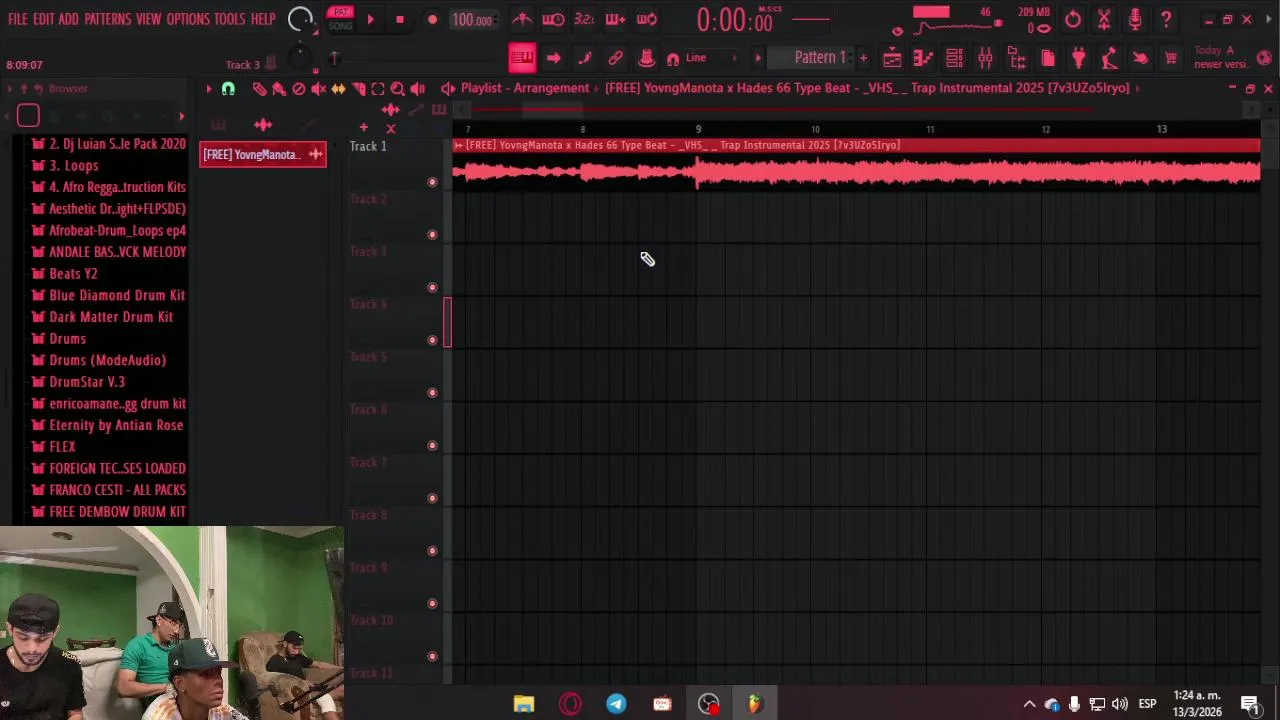
Task: Select the Paint brush tool
Action: click(x=279, y=89)
